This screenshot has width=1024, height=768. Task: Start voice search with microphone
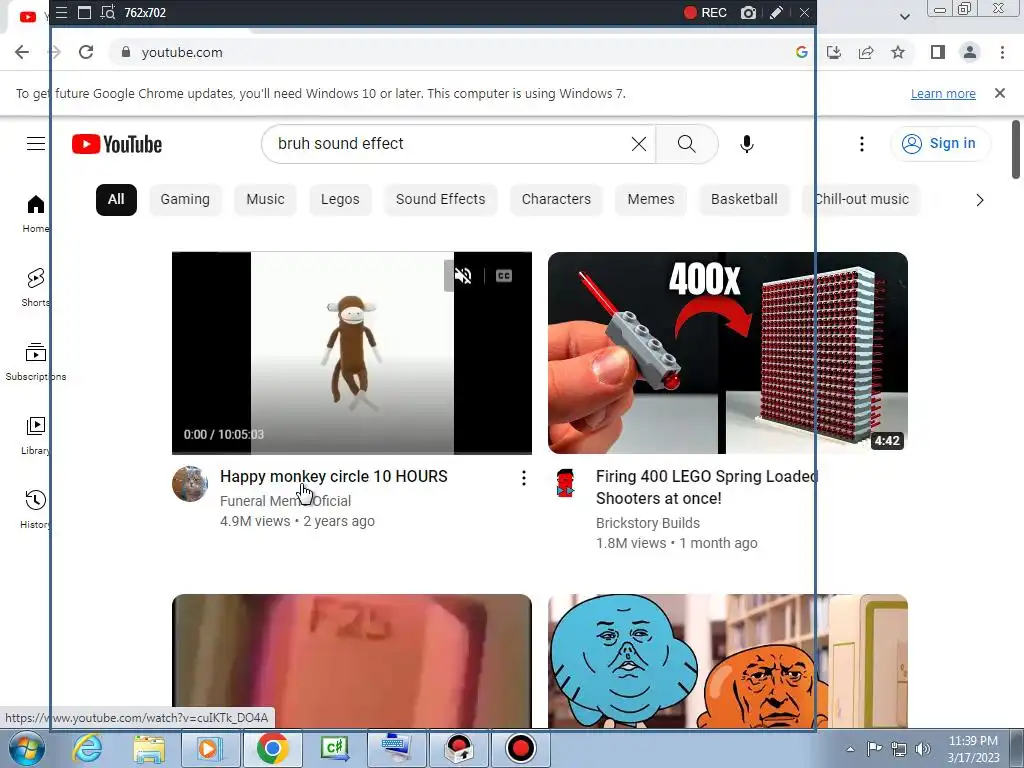point(747,144)
